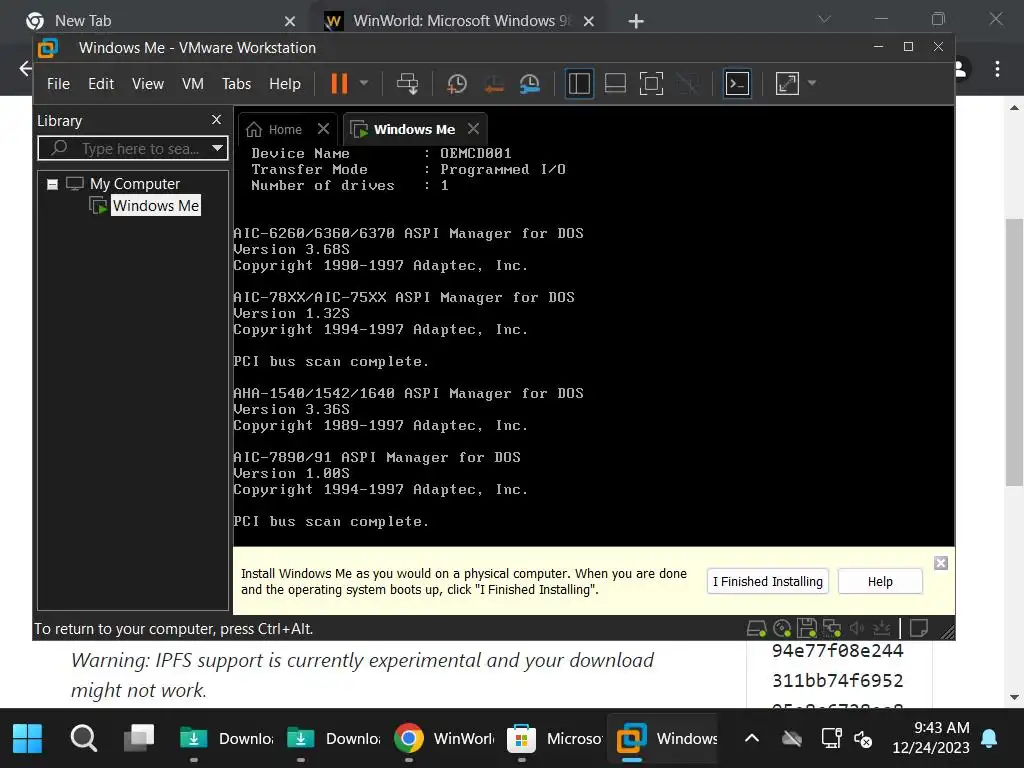This screenshot has height=768, width=1024.
Task: Open the Help menu
Action: tap(285, 84)
